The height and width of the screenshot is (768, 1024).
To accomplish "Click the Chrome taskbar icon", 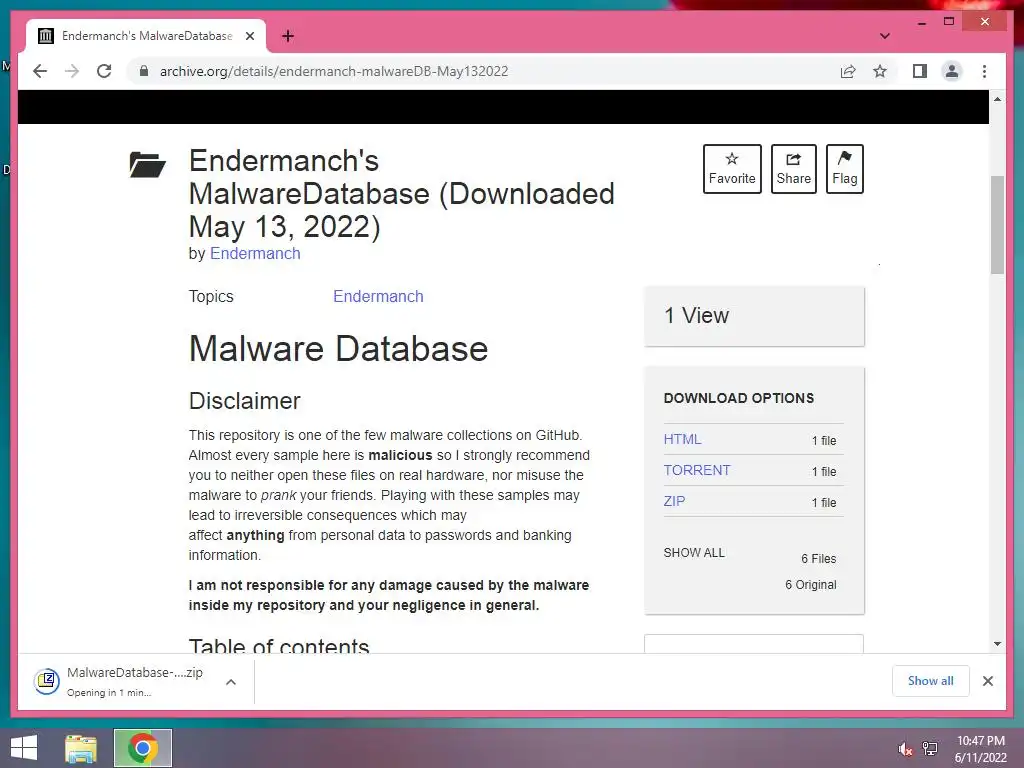I will (x=142, y=748).
